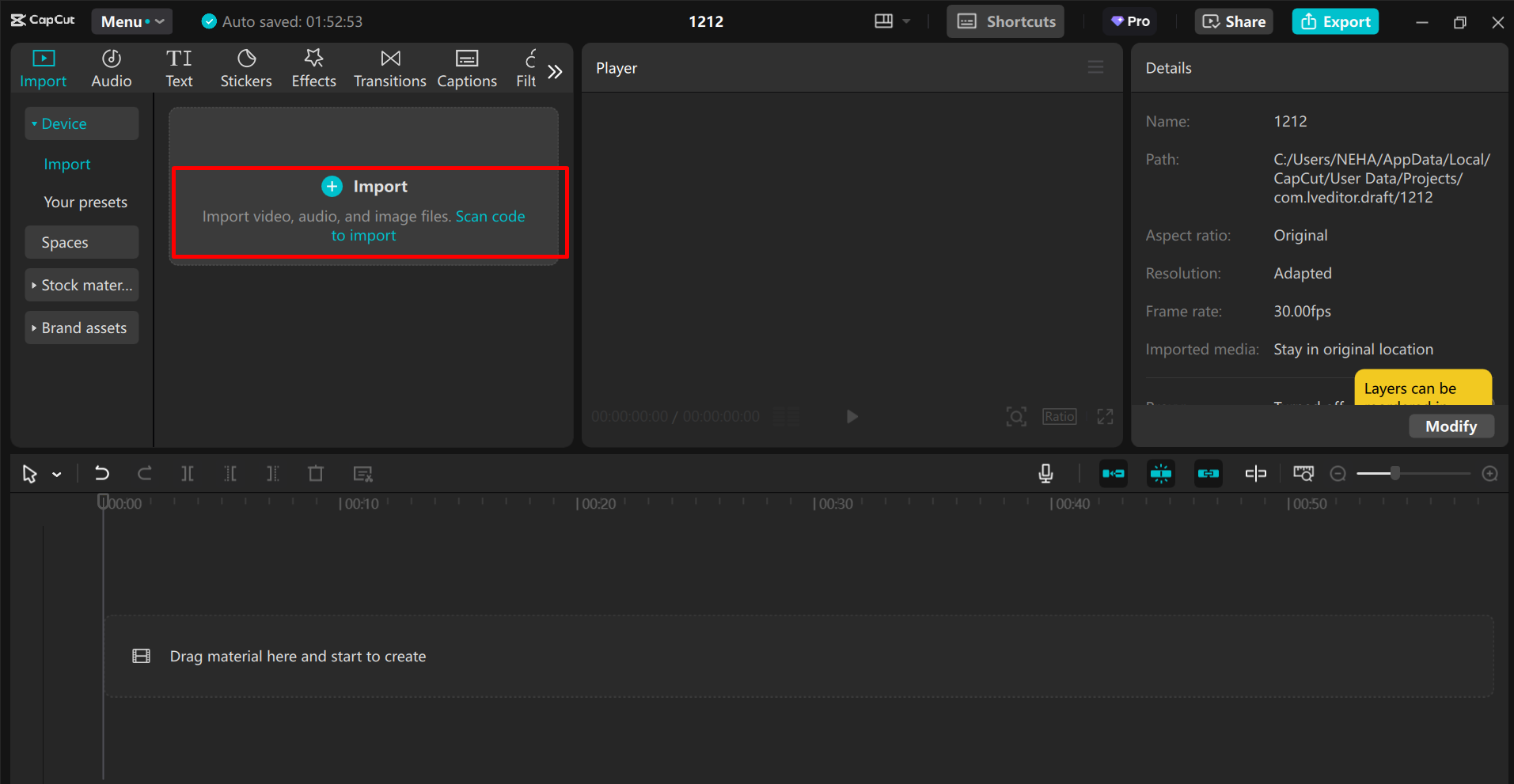Open the Audio tab

(112, 69)
